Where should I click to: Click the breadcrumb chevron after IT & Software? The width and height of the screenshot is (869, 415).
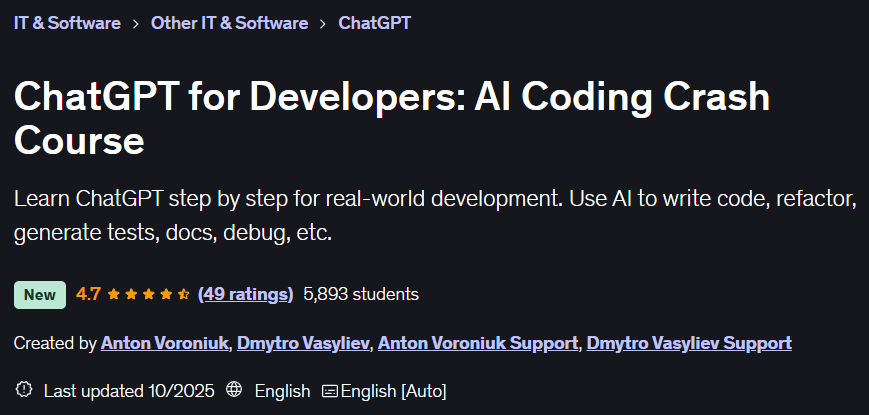pos(136,24)
